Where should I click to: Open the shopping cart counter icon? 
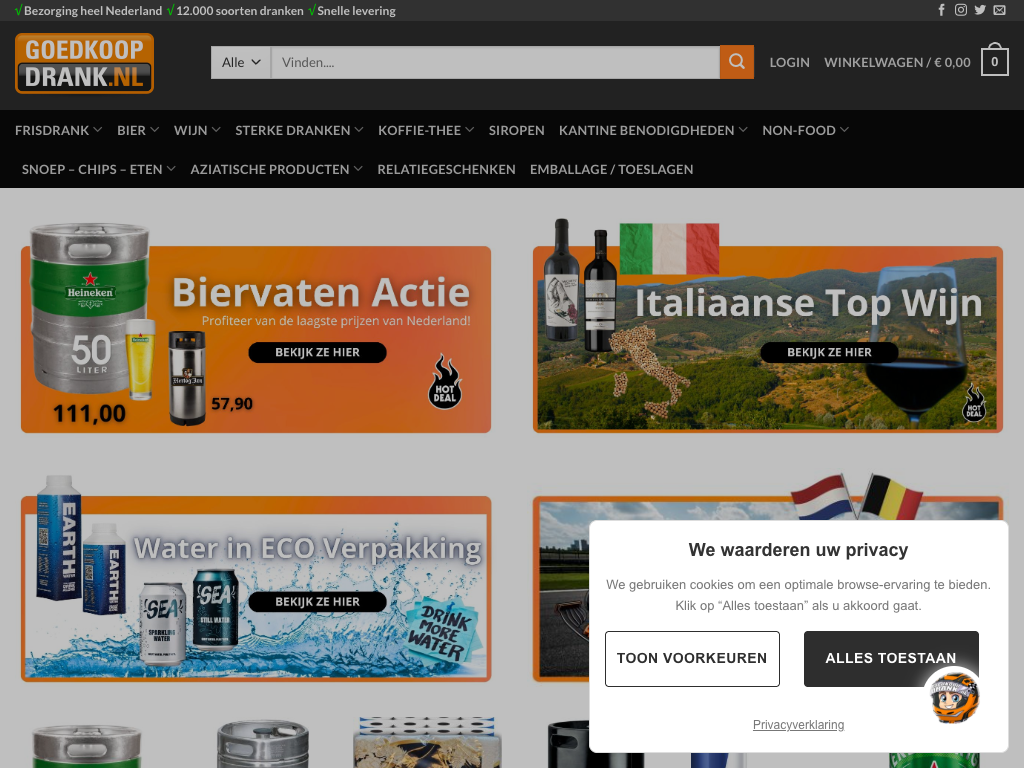994,62
